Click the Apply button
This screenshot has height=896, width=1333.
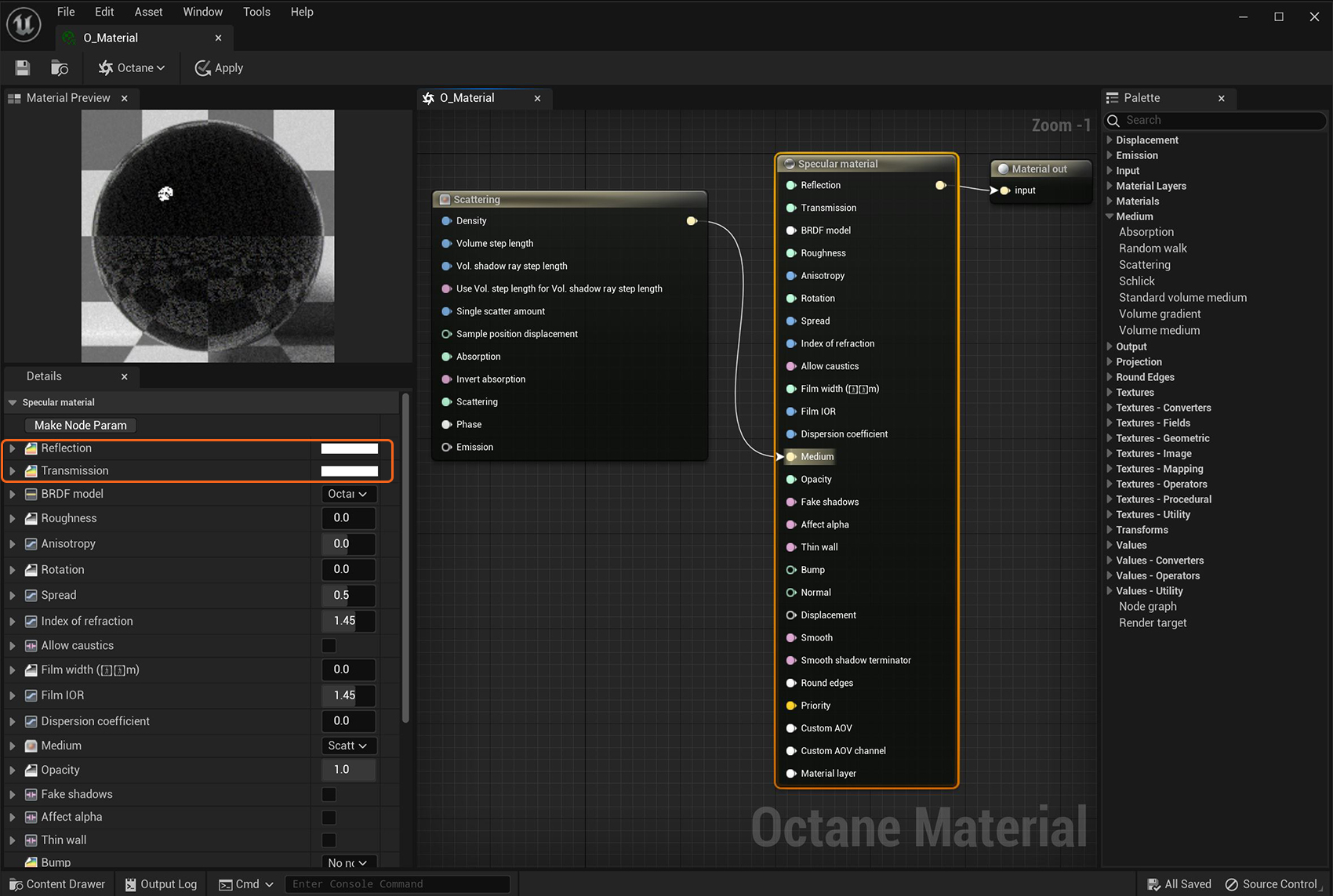click(219, 68)
